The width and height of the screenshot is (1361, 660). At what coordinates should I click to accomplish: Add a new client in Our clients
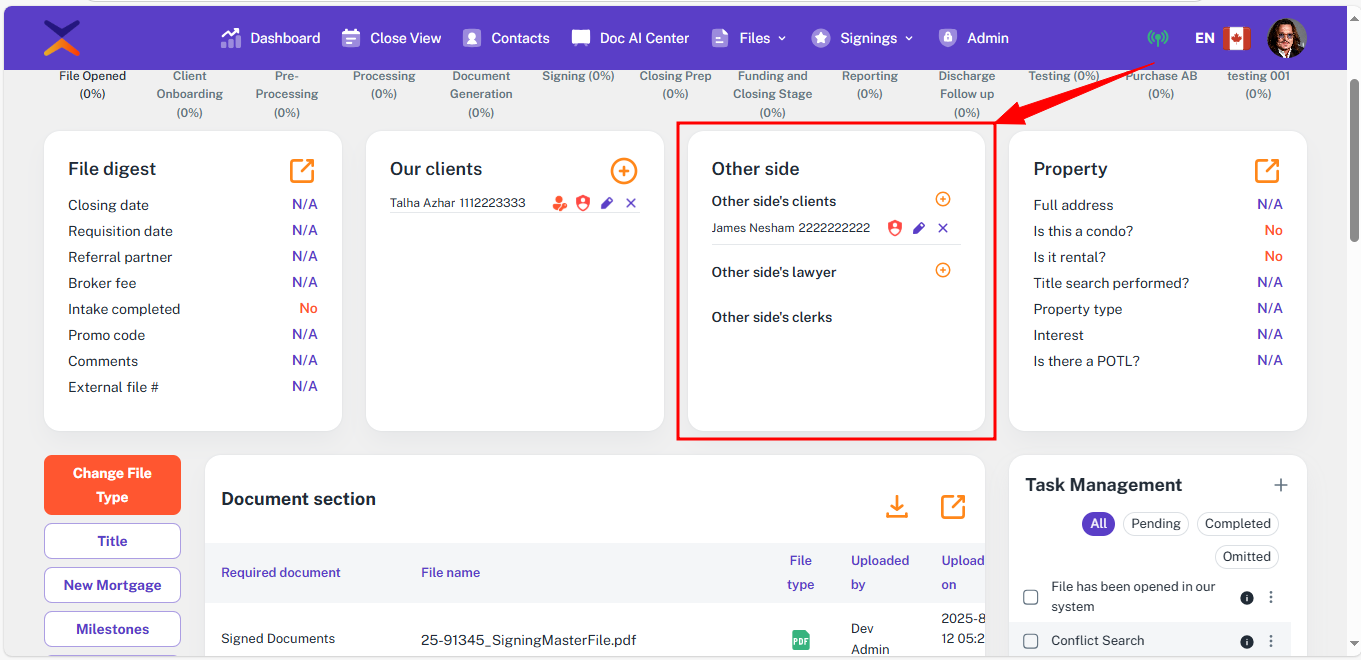[623, 171]
